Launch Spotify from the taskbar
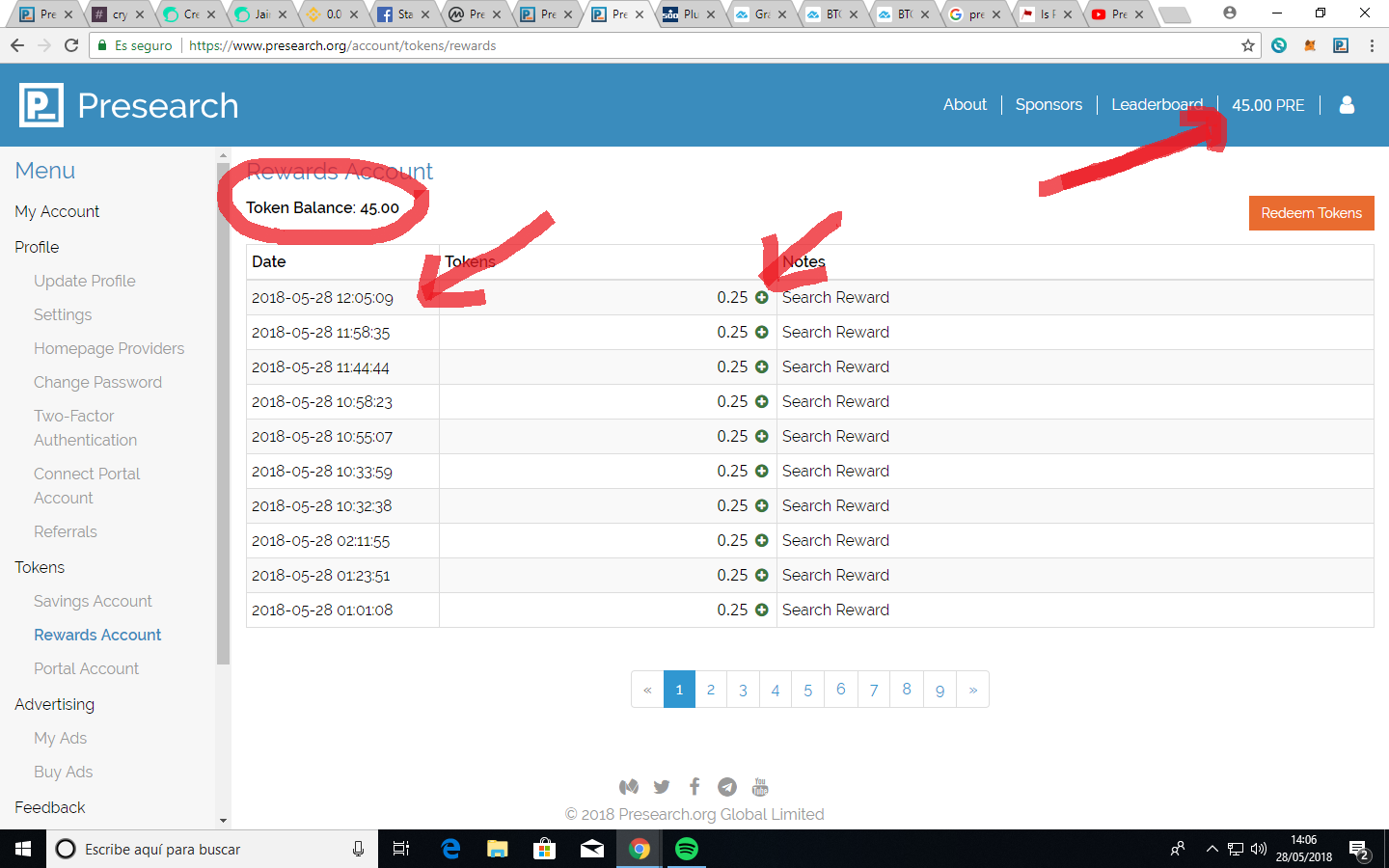The height and width of the screenshot is (868, 1389). (687, 849)
